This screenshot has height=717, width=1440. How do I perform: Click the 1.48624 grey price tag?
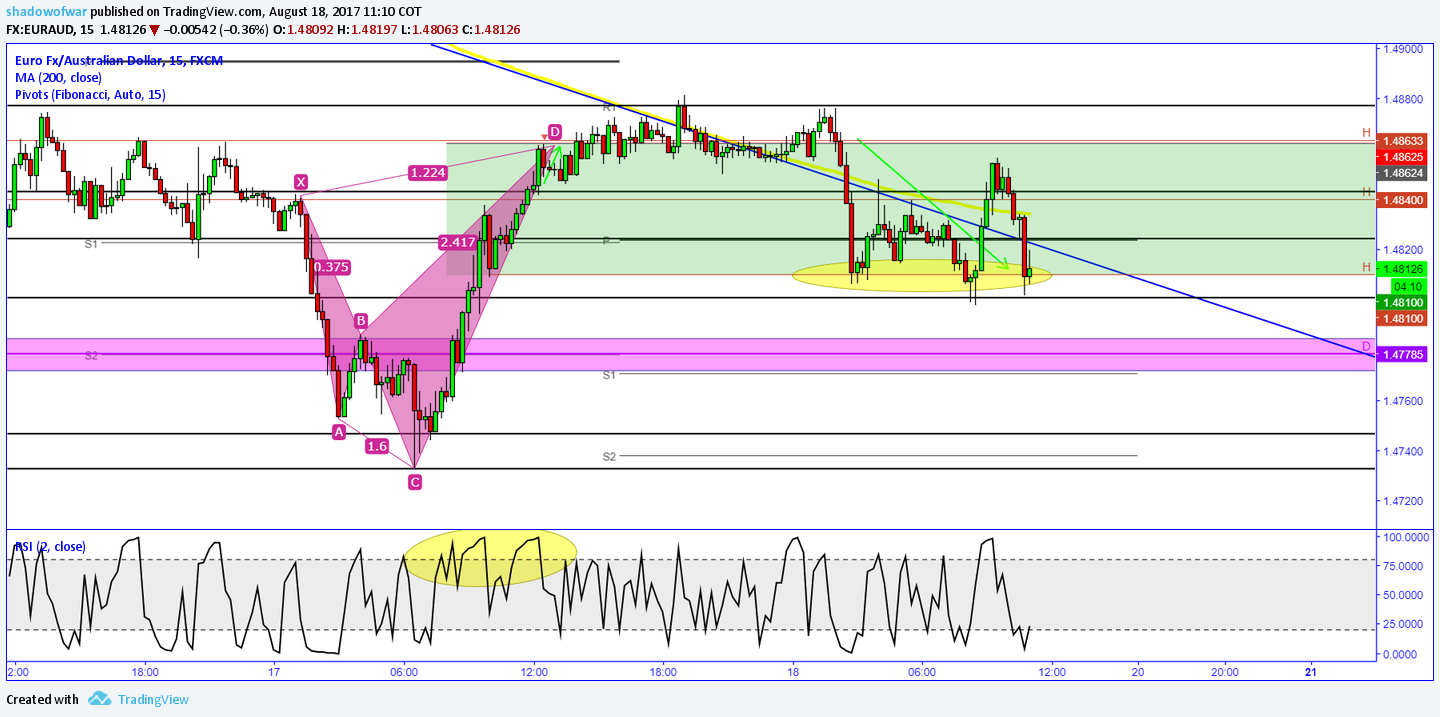[x=1404, y=173]
